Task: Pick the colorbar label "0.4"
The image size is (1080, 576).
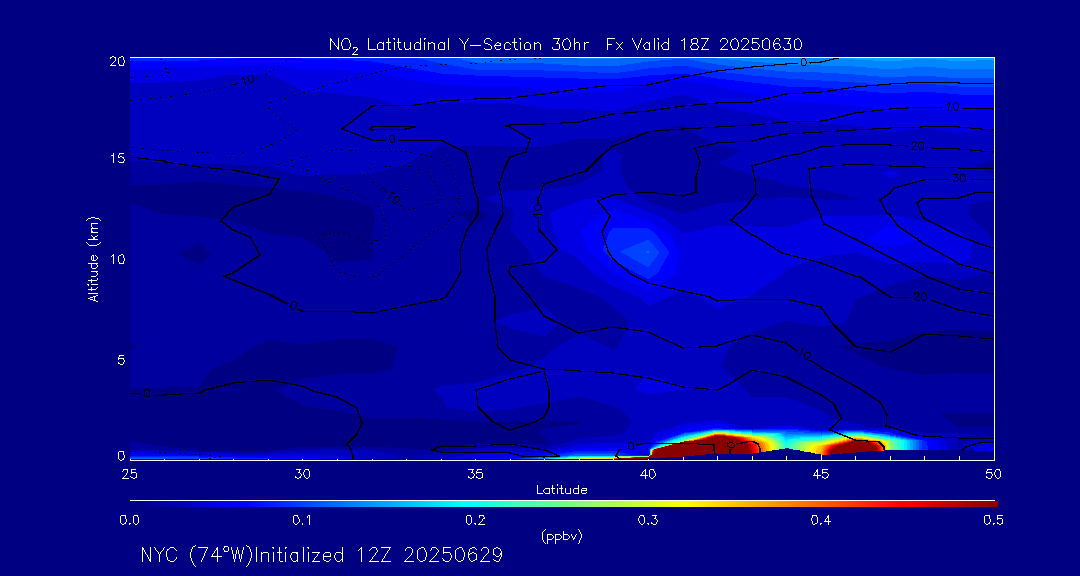Action: 821,521
